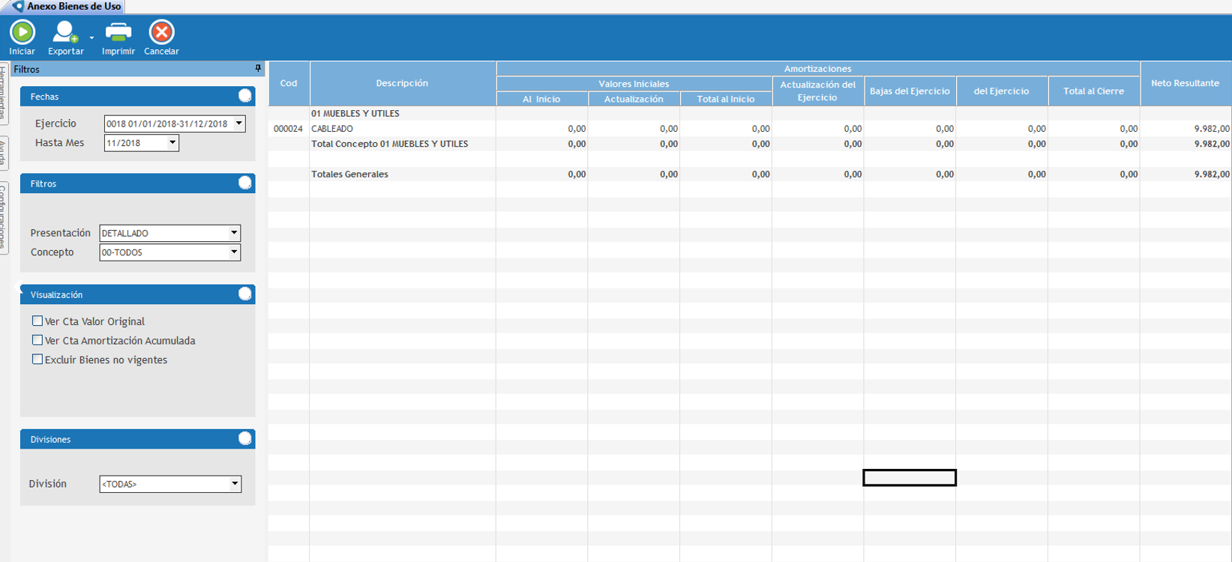Pin the Filtros panel with pushpin icon
Viewport: 1232px width, 562px height.
coord(258,69)
